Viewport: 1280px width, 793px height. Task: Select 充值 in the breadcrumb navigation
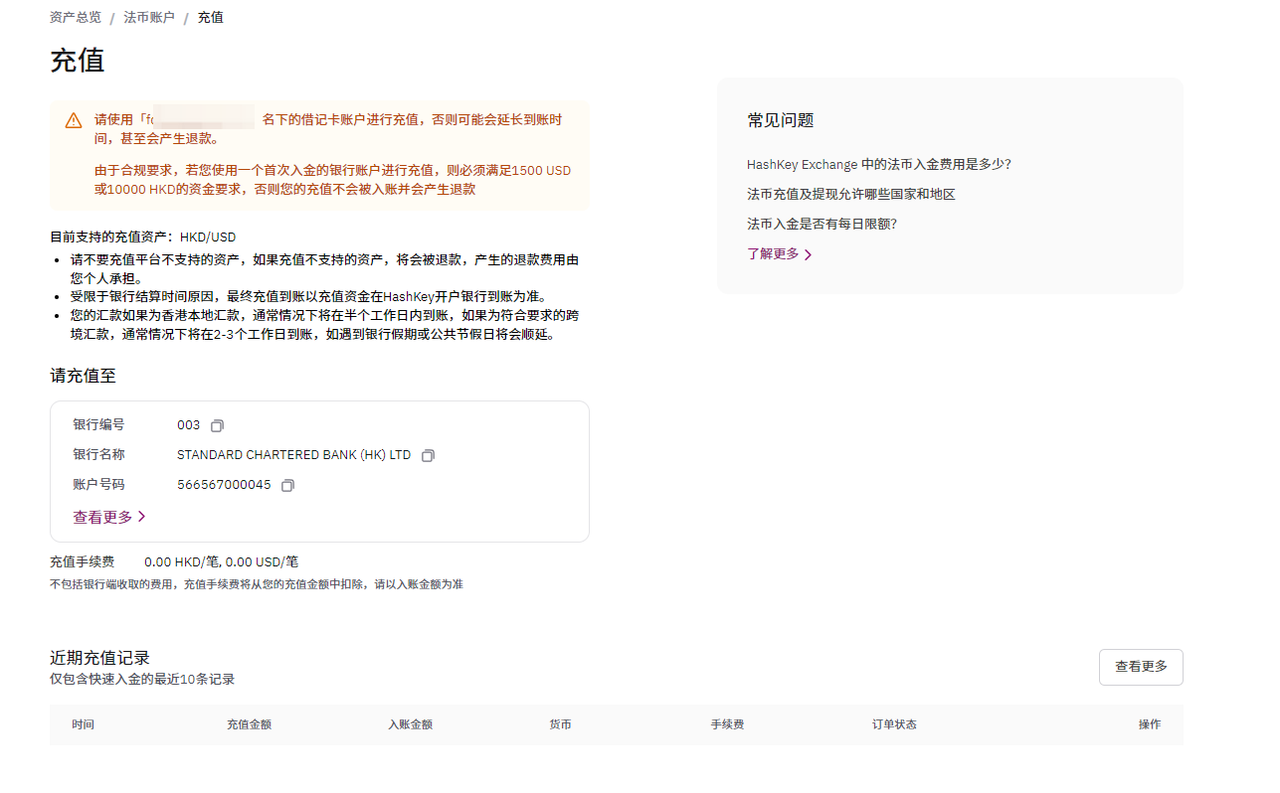[210, 17]
